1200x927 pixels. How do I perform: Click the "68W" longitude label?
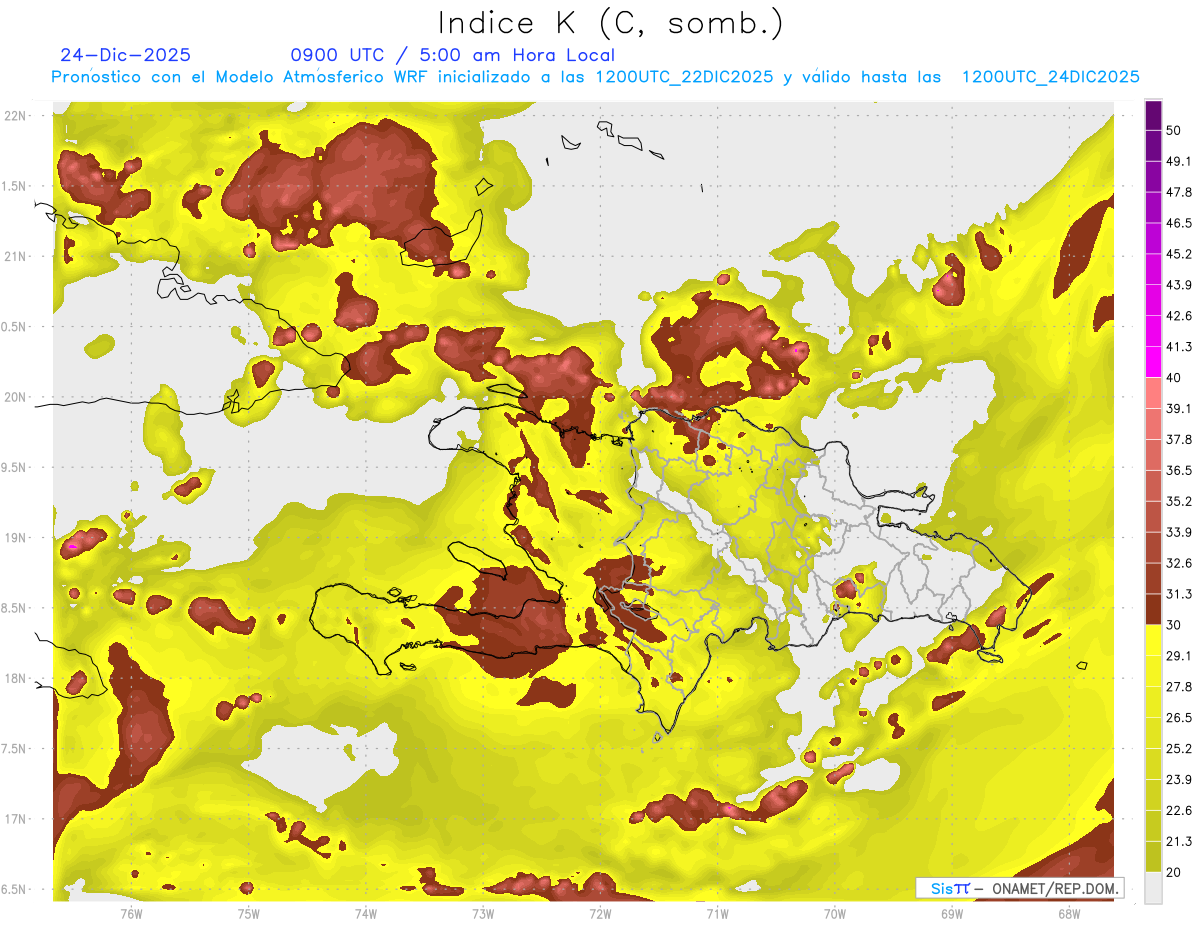1069,913
